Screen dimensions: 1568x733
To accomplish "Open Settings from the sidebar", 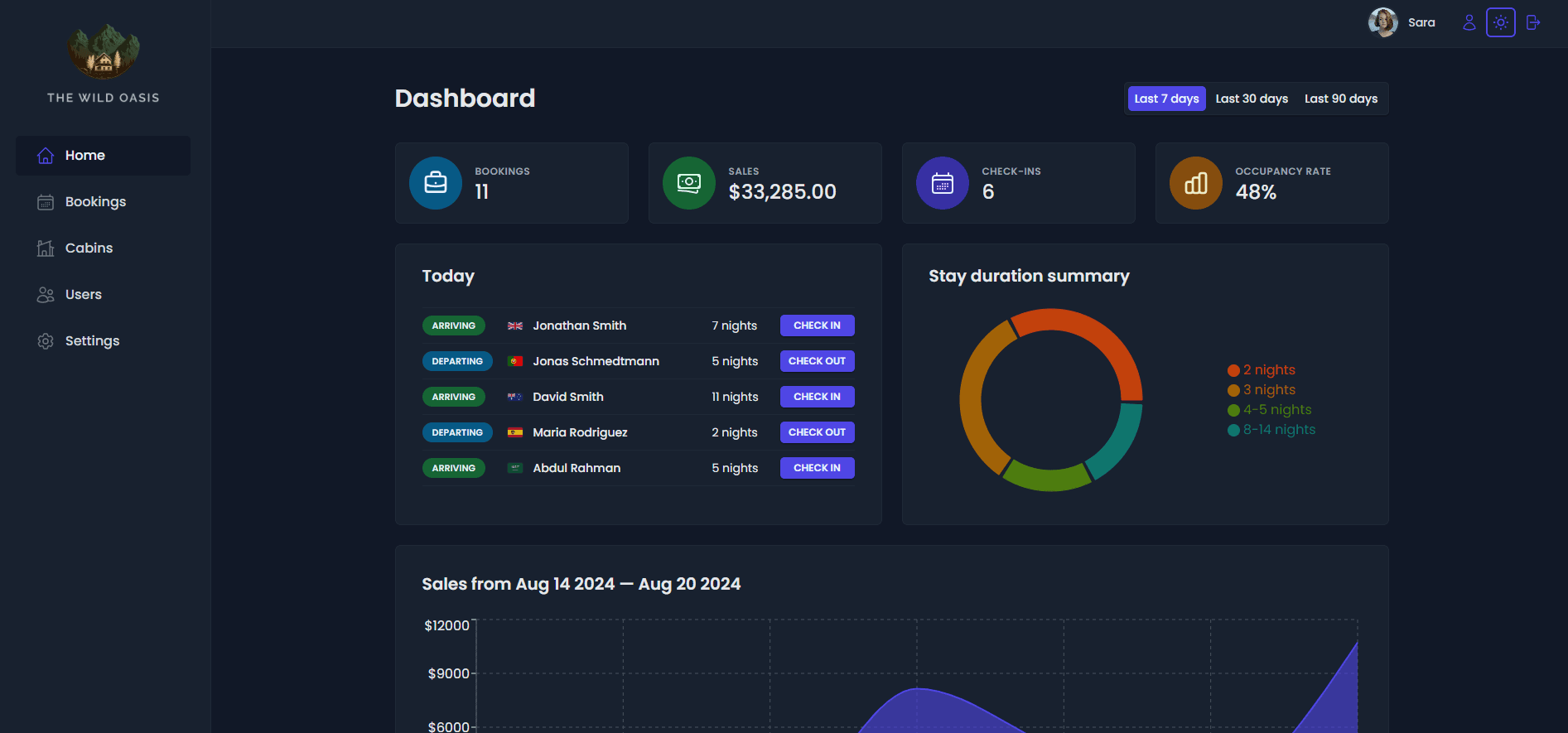I will [x=92, y=341].
